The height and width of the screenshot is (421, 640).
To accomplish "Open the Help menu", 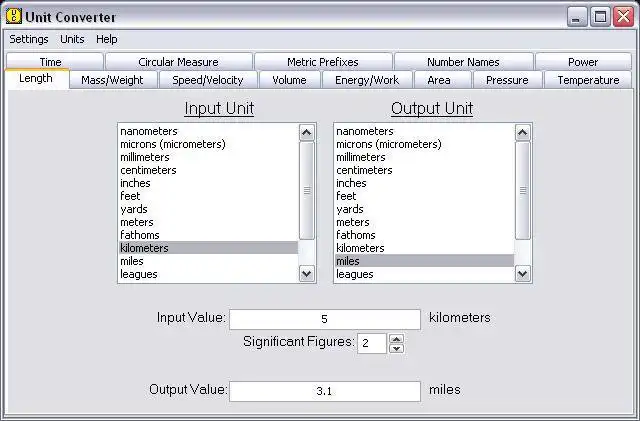I will [x=107, y=39].
